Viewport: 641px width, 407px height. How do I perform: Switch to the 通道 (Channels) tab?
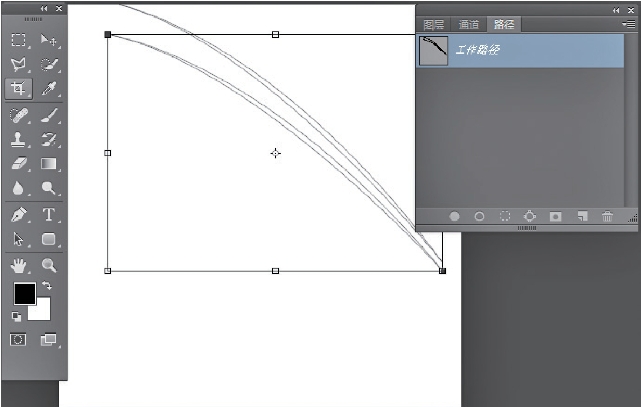coord(469,25)
